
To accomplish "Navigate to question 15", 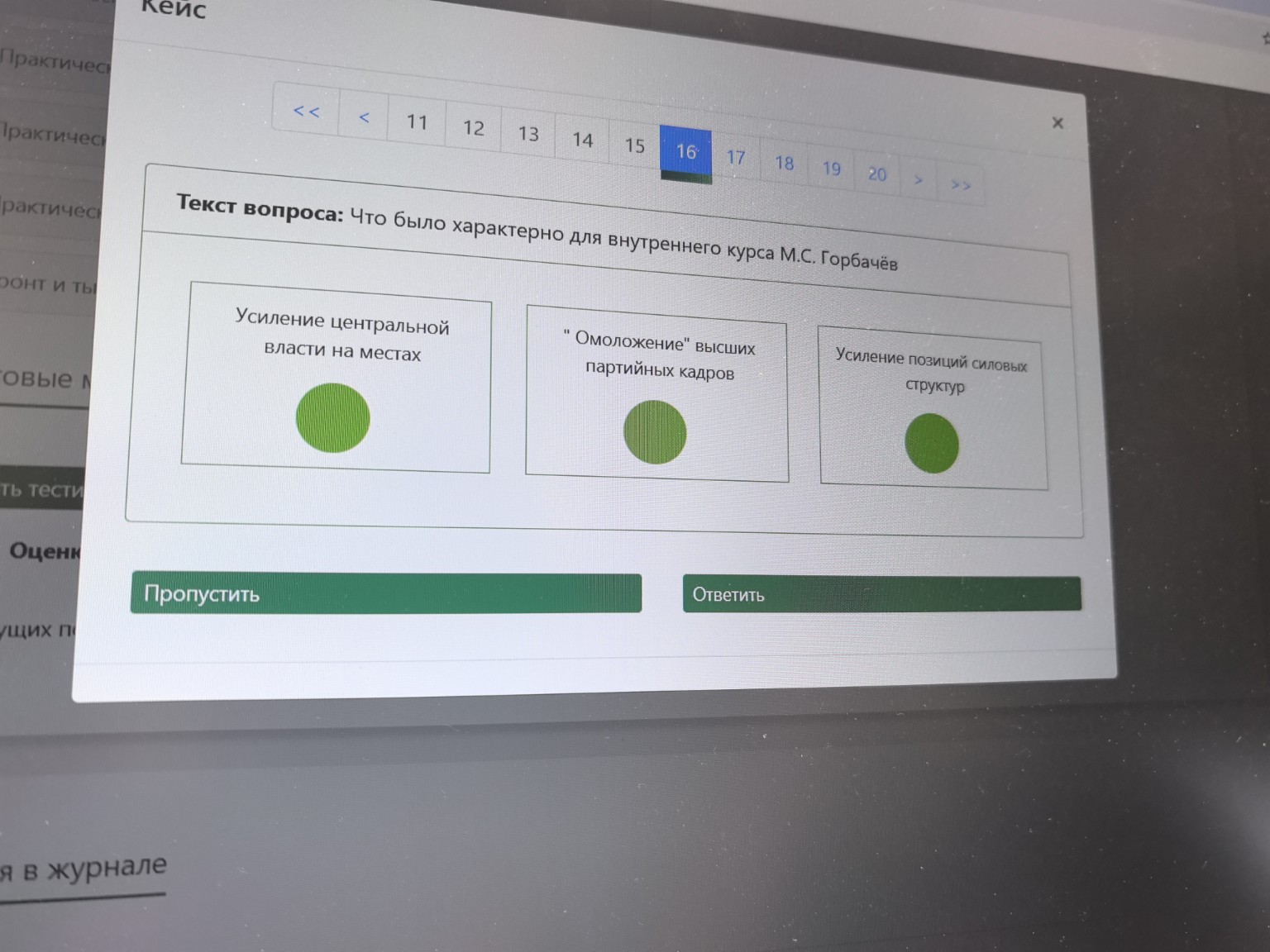I will coord(634,145).
